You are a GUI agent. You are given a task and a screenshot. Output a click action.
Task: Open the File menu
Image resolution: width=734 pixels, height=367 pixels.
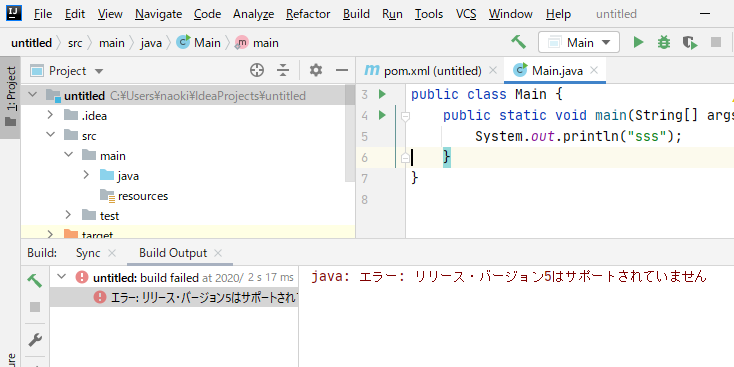pyautogui.click(x=43, y=14)
